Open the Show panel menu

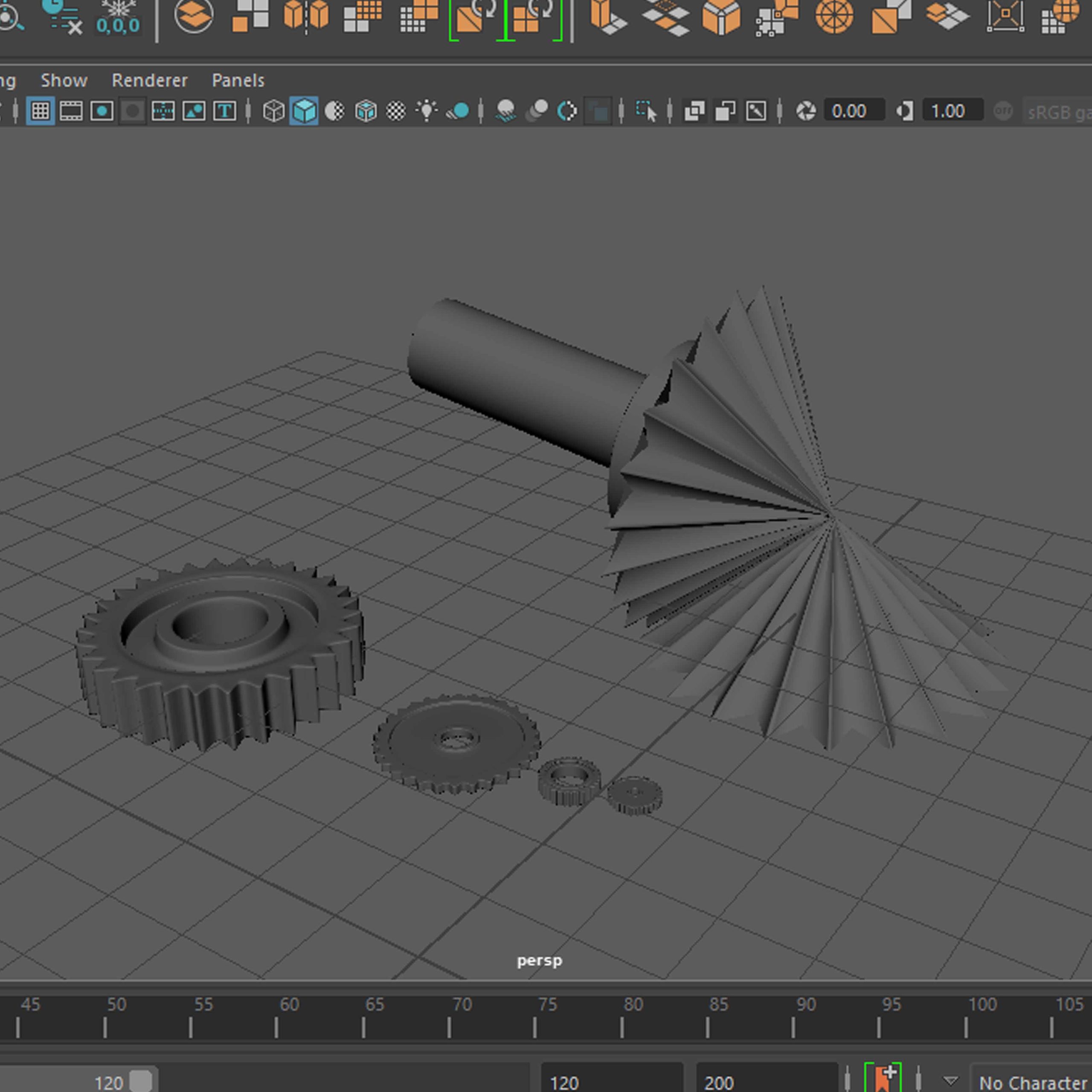64,80
